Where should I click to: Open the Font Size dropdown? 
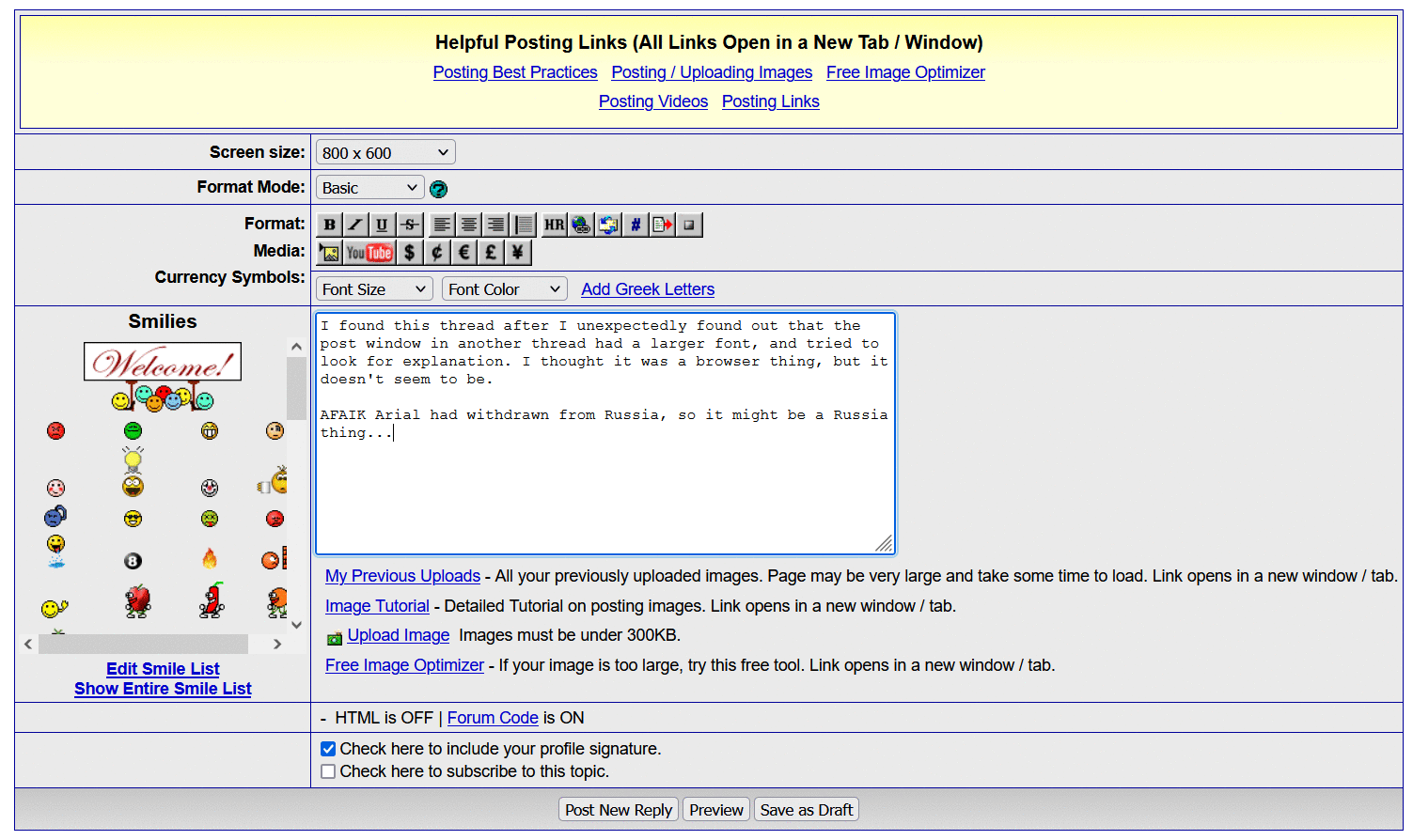(x=374, y=289)
